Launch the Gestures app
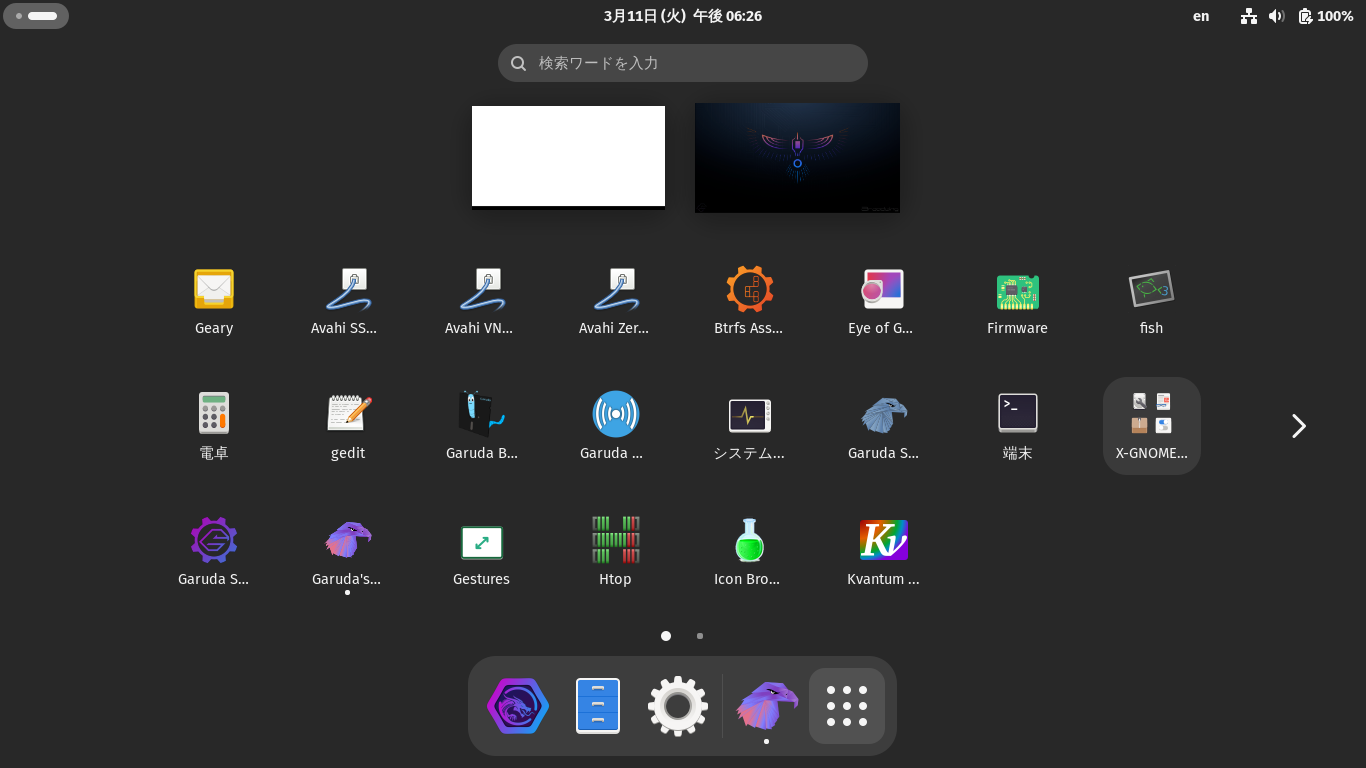The height and width of the screenshot is (768, 1366). (481, 552)
